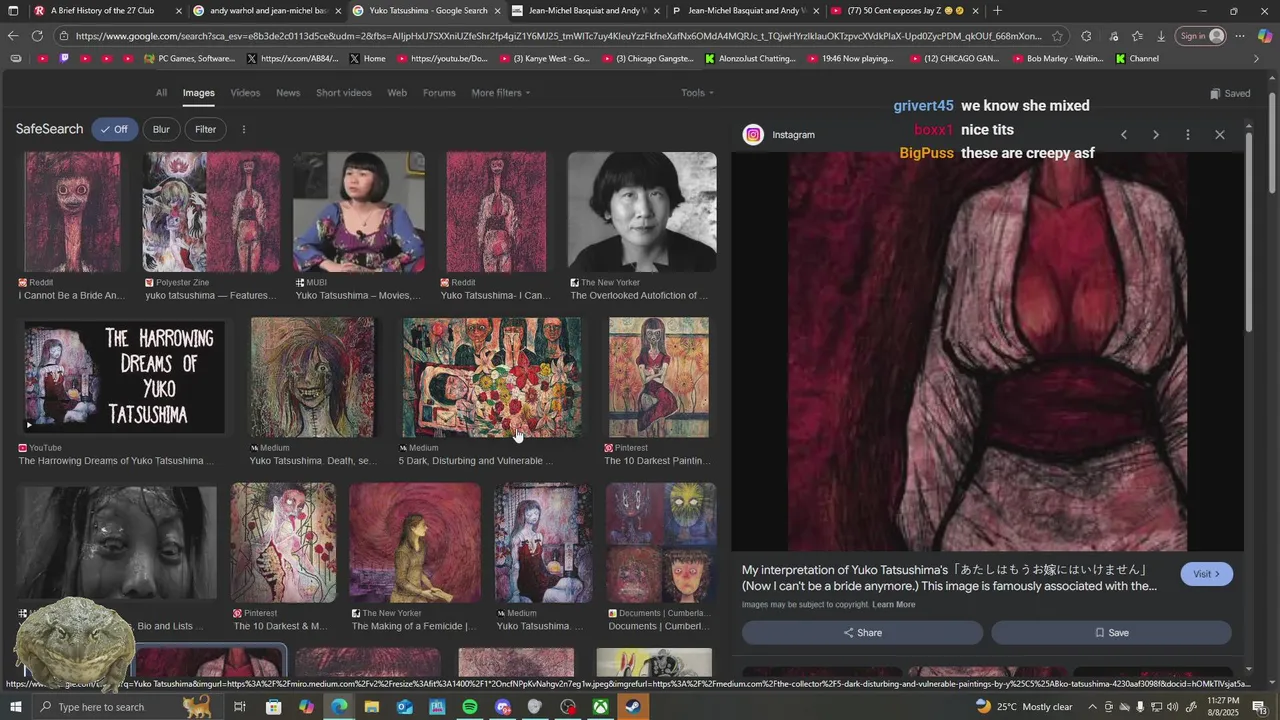Click the preview panel vertical scrollbar

(x=1249, y=230)
